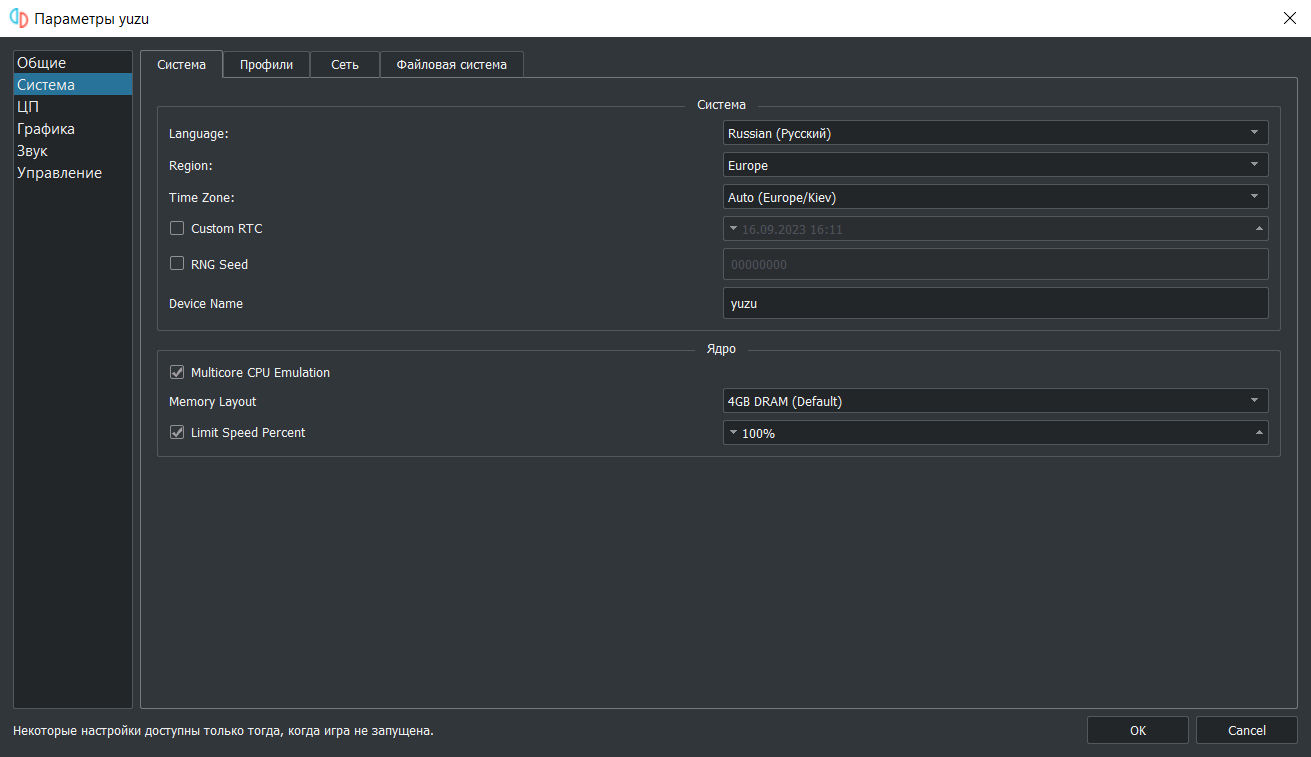Open Звук category in sidebar

pos(72,151)
